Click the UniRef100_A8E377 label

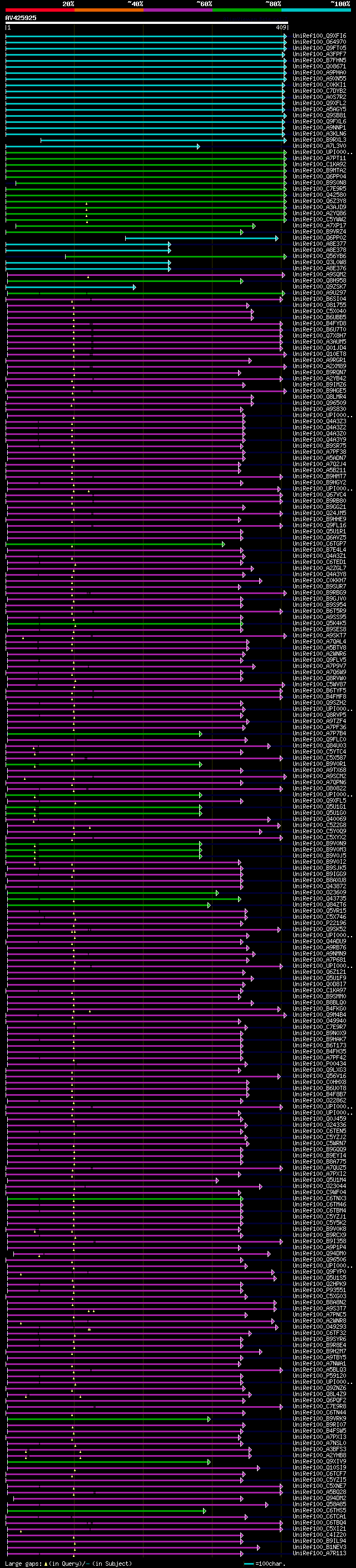pos(319,244)
